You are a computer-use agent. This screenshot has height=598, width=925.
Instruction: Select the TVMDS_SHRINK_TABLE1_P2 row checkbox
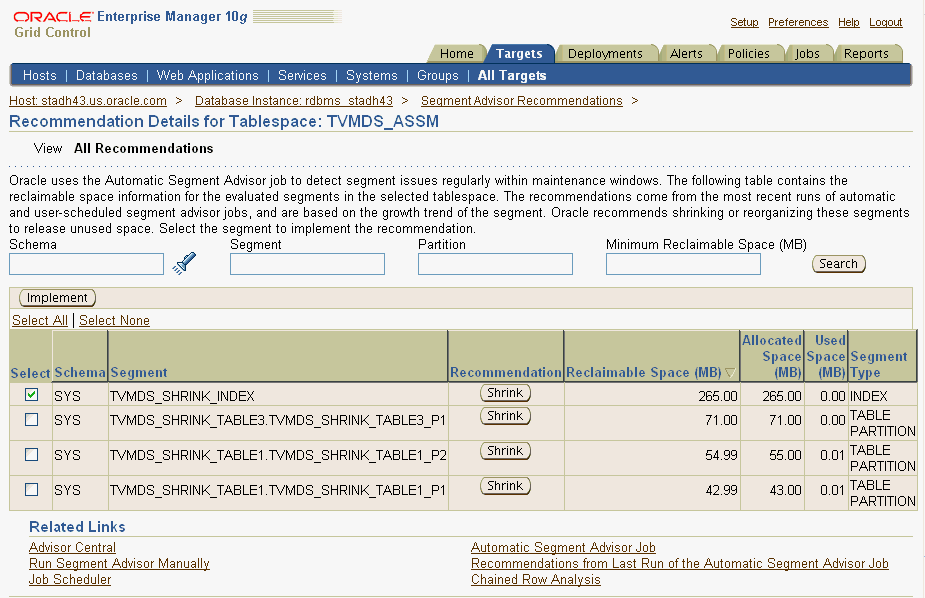[32, 455]
